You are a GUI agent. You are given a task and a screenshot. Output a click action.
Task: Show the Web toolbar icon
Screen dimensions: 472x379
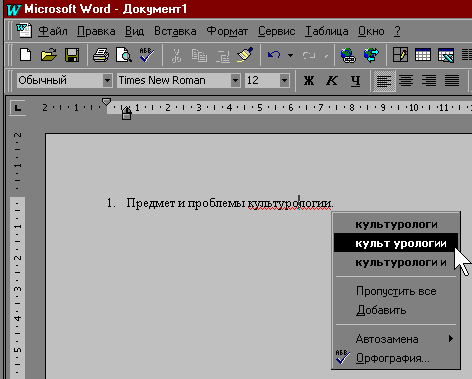pos(371,55)
